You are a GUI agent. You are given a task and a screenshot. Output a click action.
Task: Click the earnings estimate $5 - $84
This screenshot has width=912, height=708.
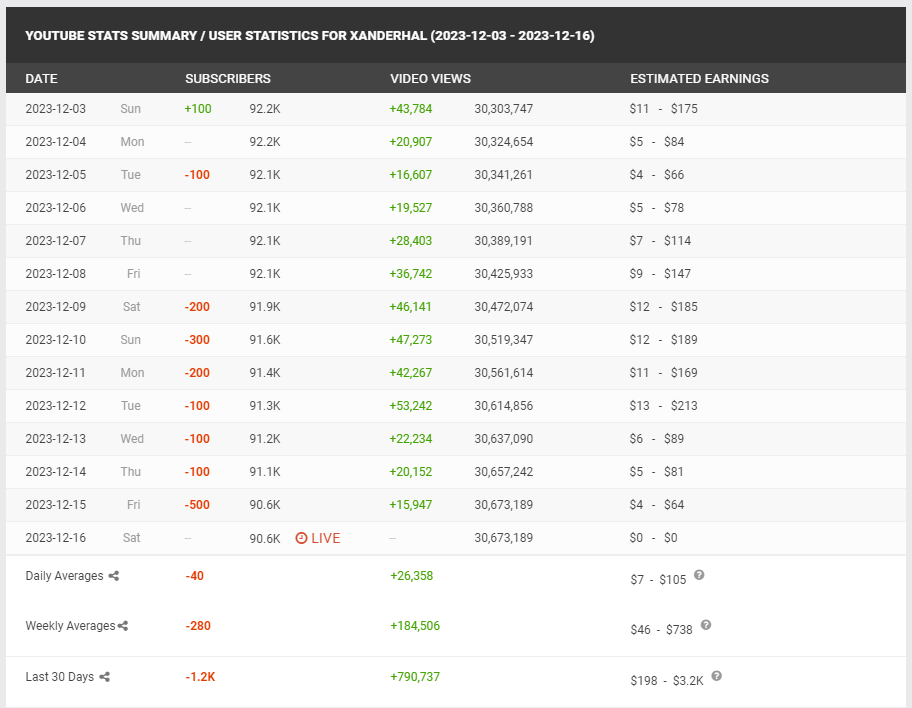point(657,142)
